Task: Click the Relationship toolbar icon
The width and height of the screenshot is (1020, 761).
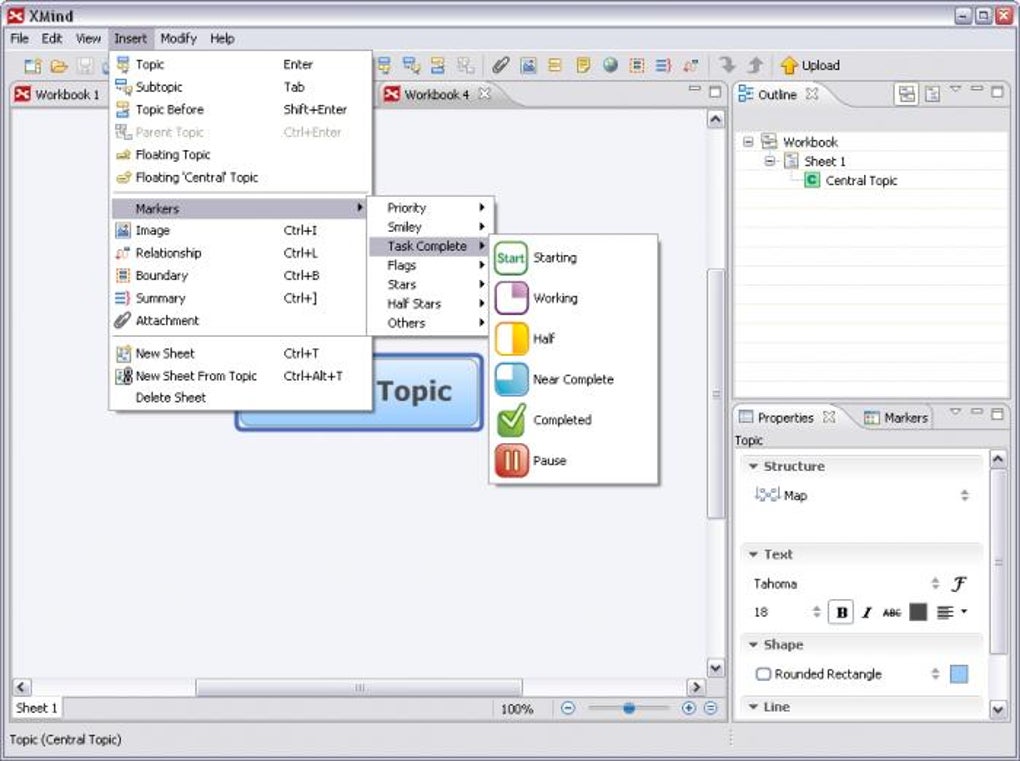Action: click(690, 65)
